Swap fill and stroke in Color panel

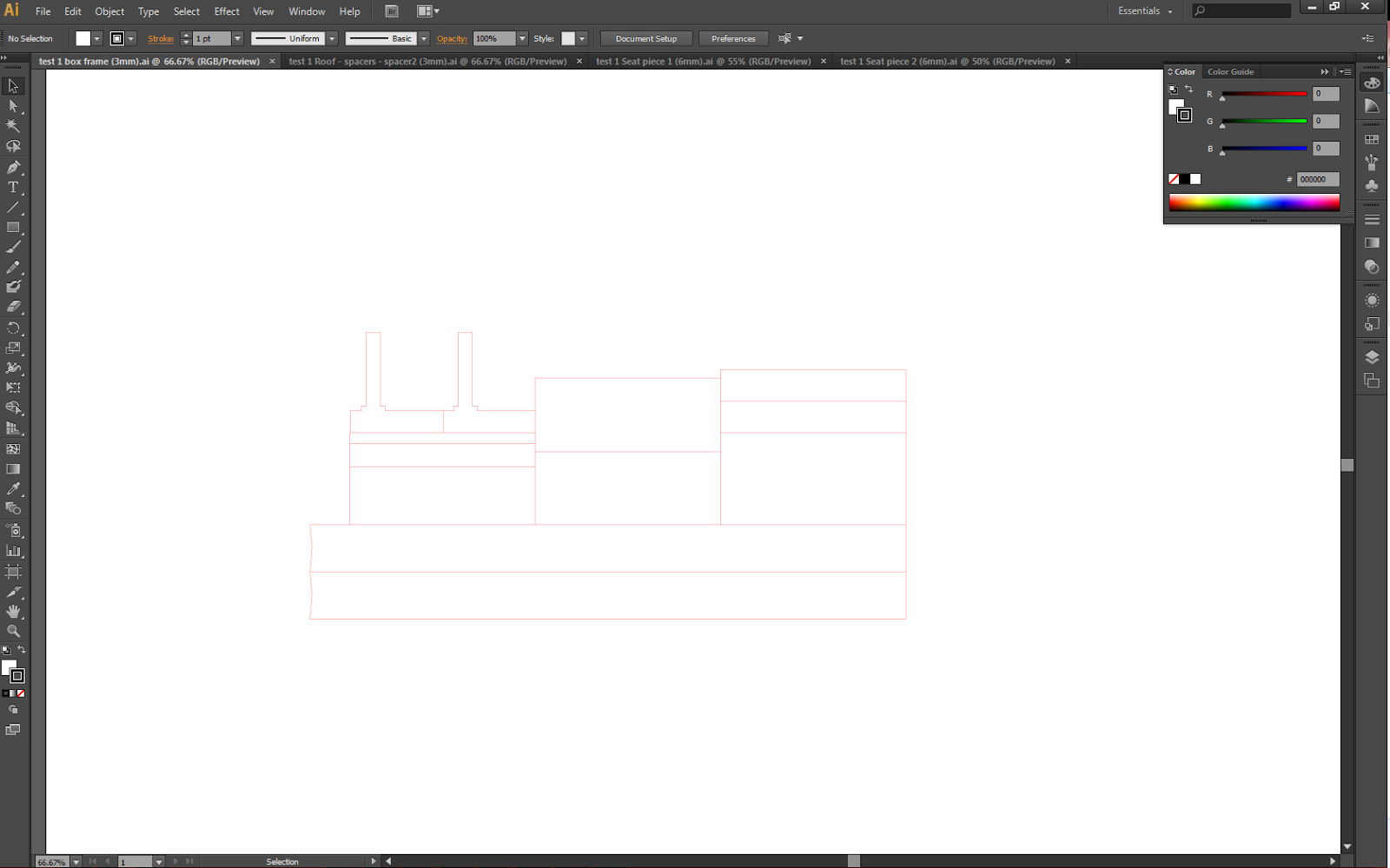click(1188, 89)
